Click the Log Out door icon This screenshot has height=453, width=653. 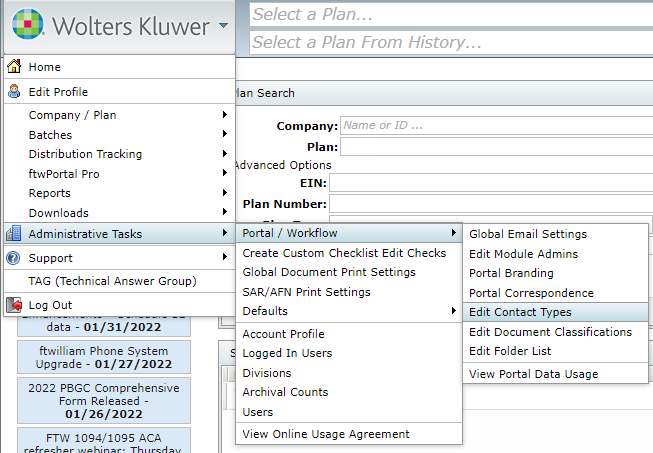point(14,305)
